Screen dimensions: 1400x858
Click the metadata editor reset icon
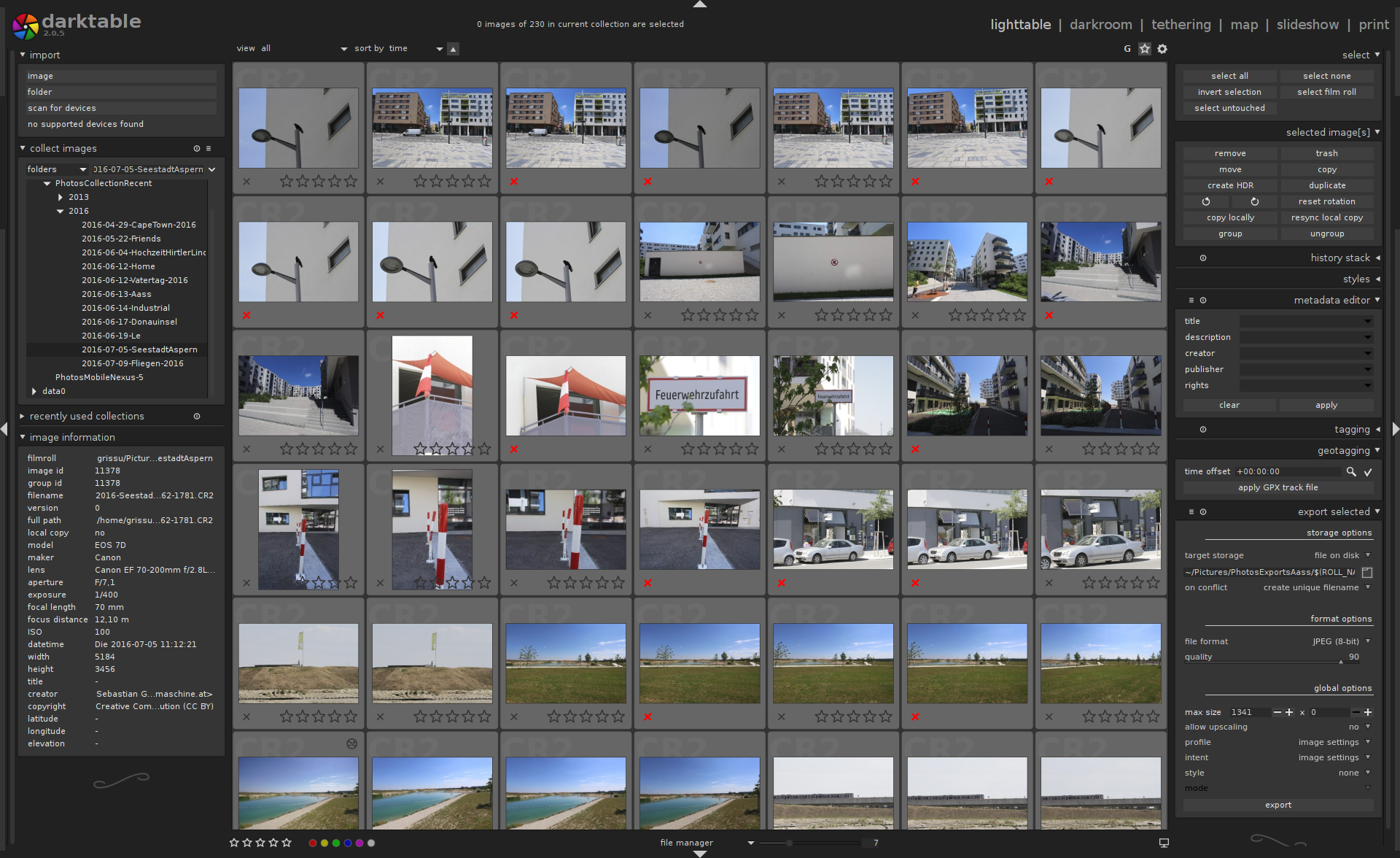(x=1203, y=300)
